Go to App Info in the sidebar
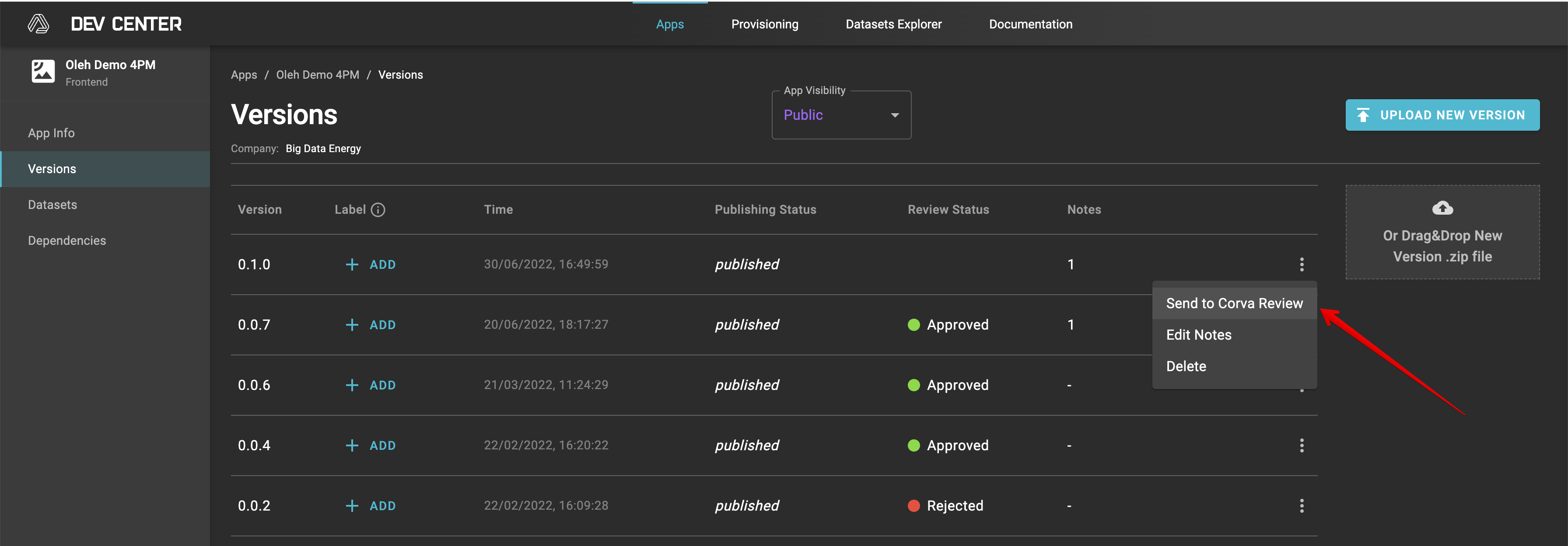Viewport: 1568px width, 546px height. [105, 133]
